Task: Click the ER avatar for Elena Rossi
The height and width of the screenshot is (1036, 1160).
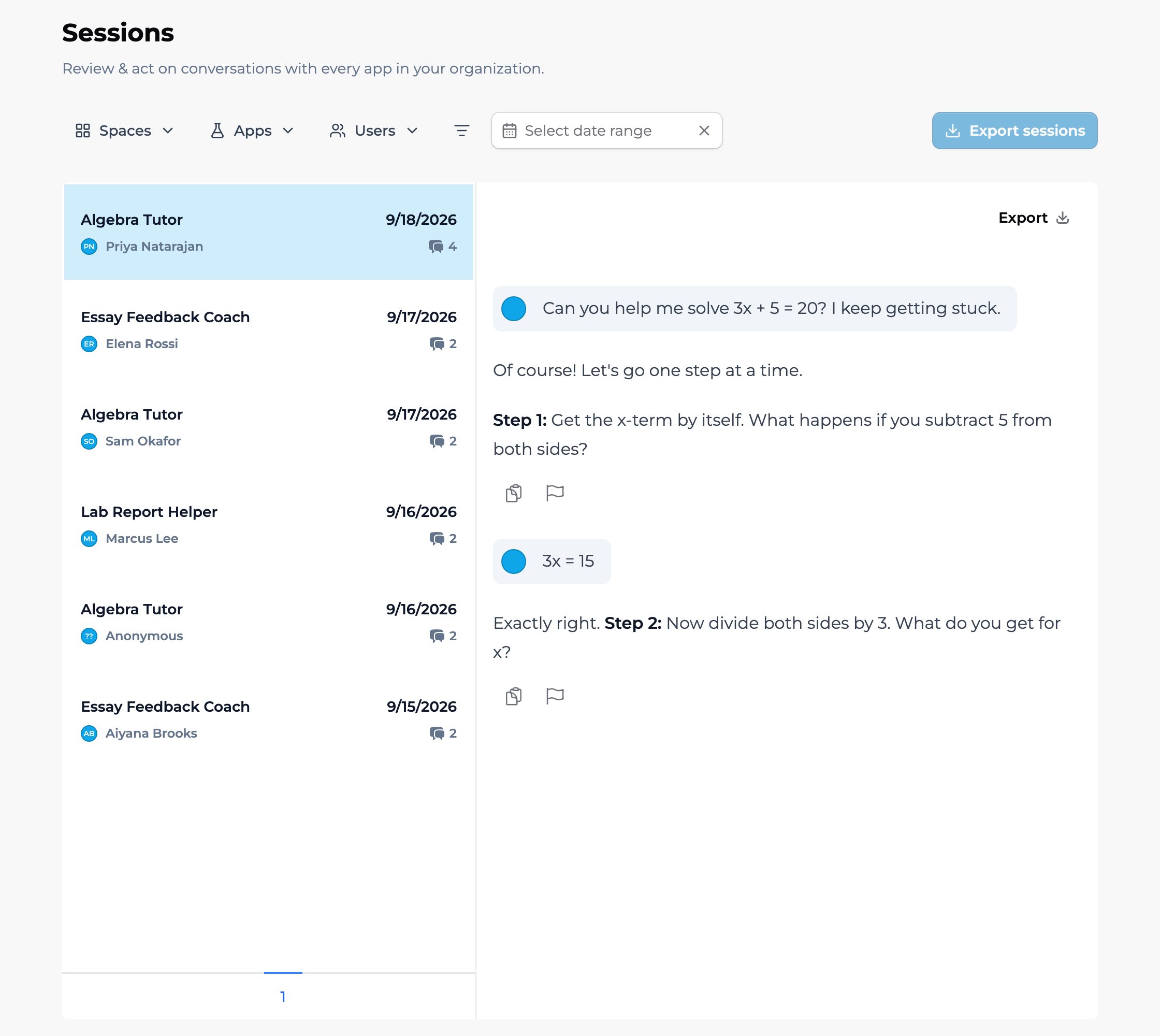Action: (89, 344)
